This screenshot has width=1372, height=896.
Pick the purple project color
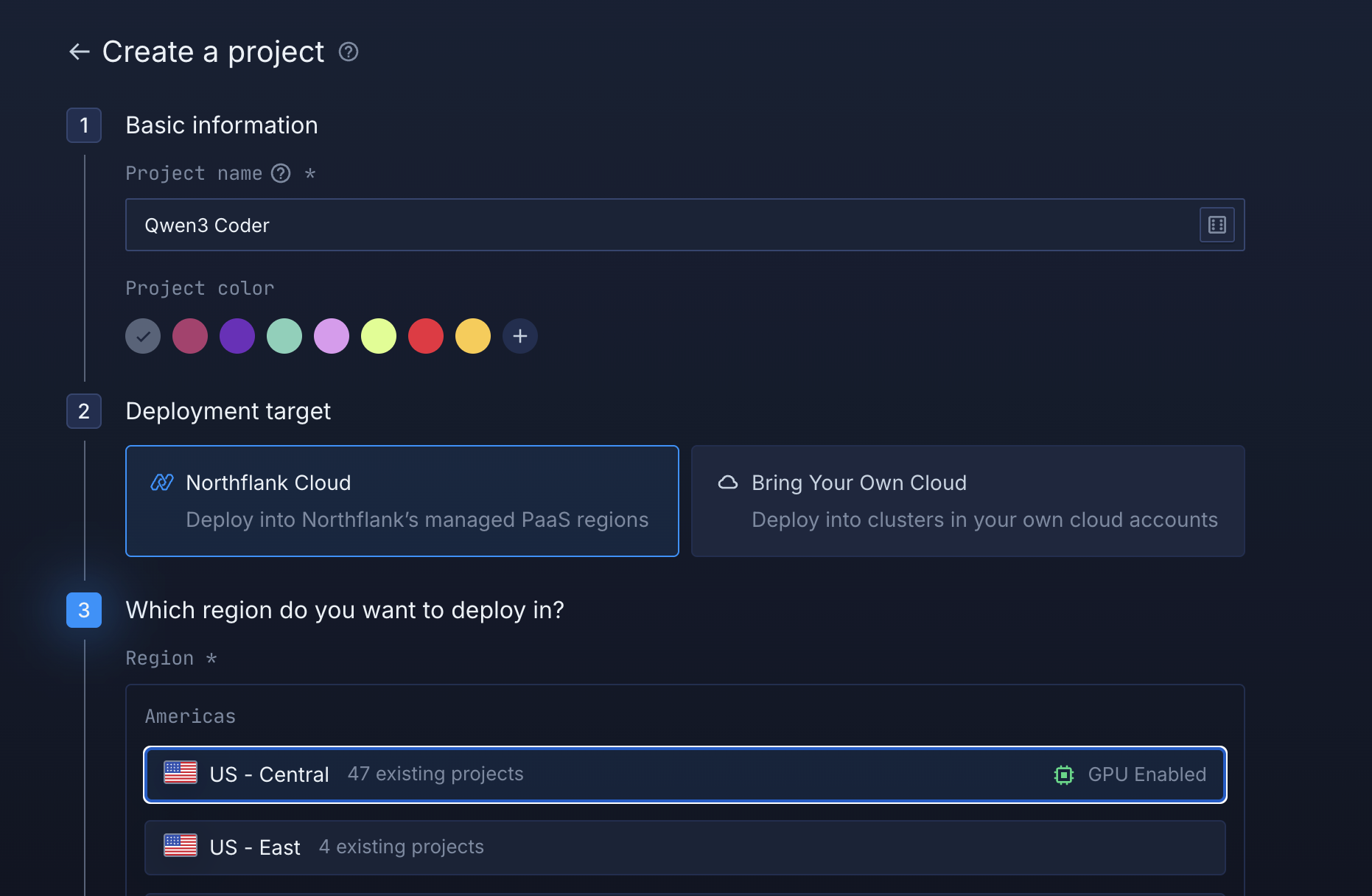tap(237, 336)
